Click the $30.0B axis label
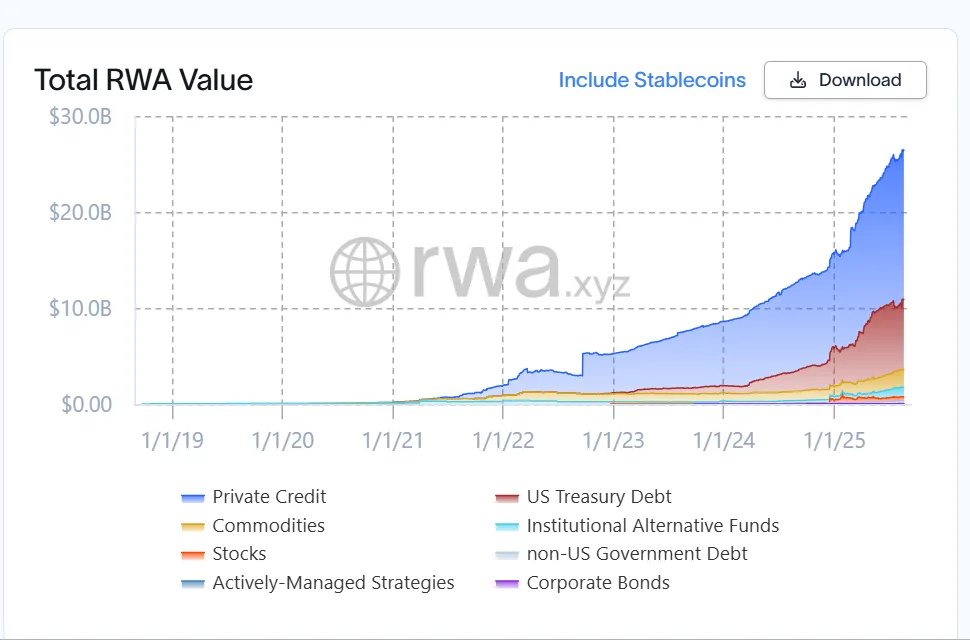The width and height of the screenshot is (970, 640). [80, 116]
